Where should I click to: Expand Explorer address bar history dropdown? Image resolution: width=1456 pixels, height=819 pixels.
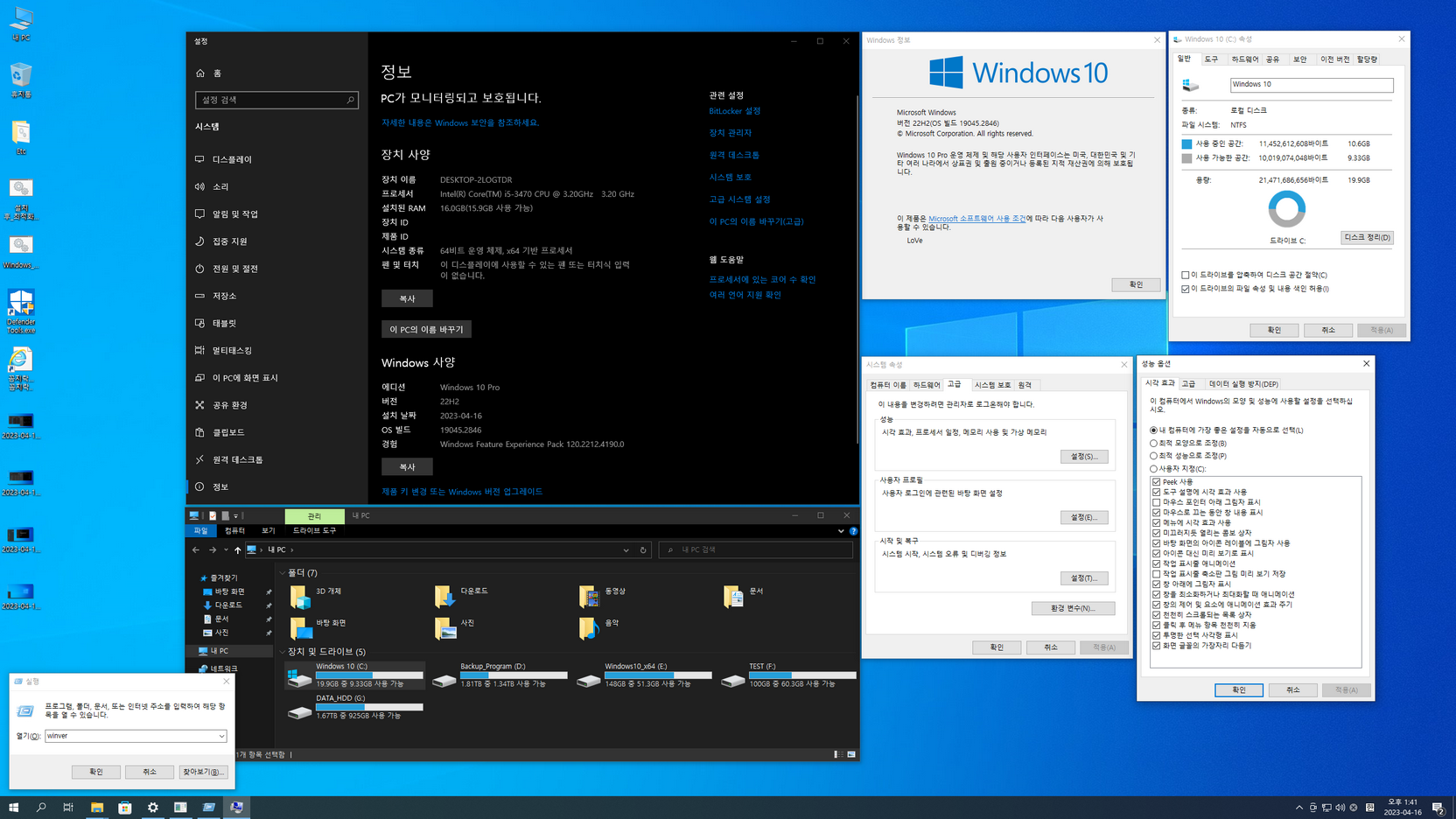626,550
